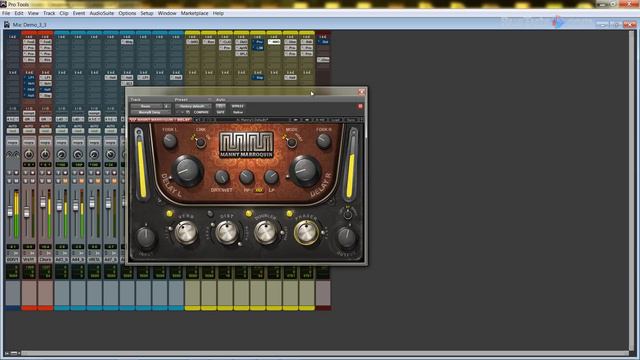Click the A to B copy button

(x=320, y=120)
